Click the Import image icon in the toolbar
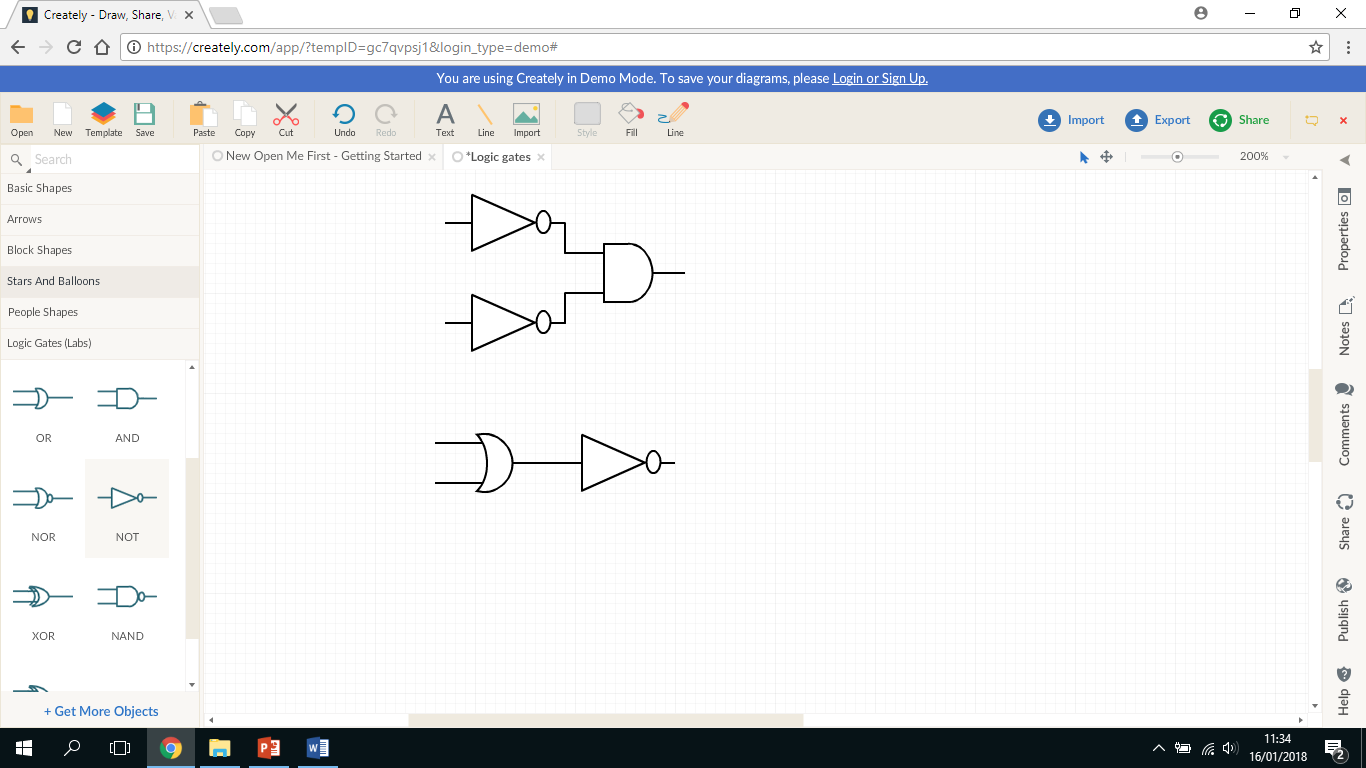Viewport: 1366px width, 768px height. pos(526,117)
